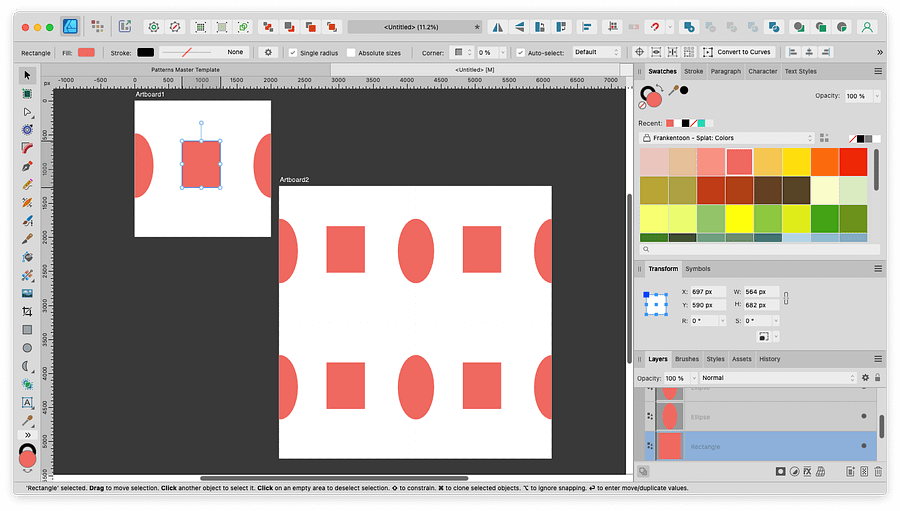
Task: Open the History tab
Action: 769,359
